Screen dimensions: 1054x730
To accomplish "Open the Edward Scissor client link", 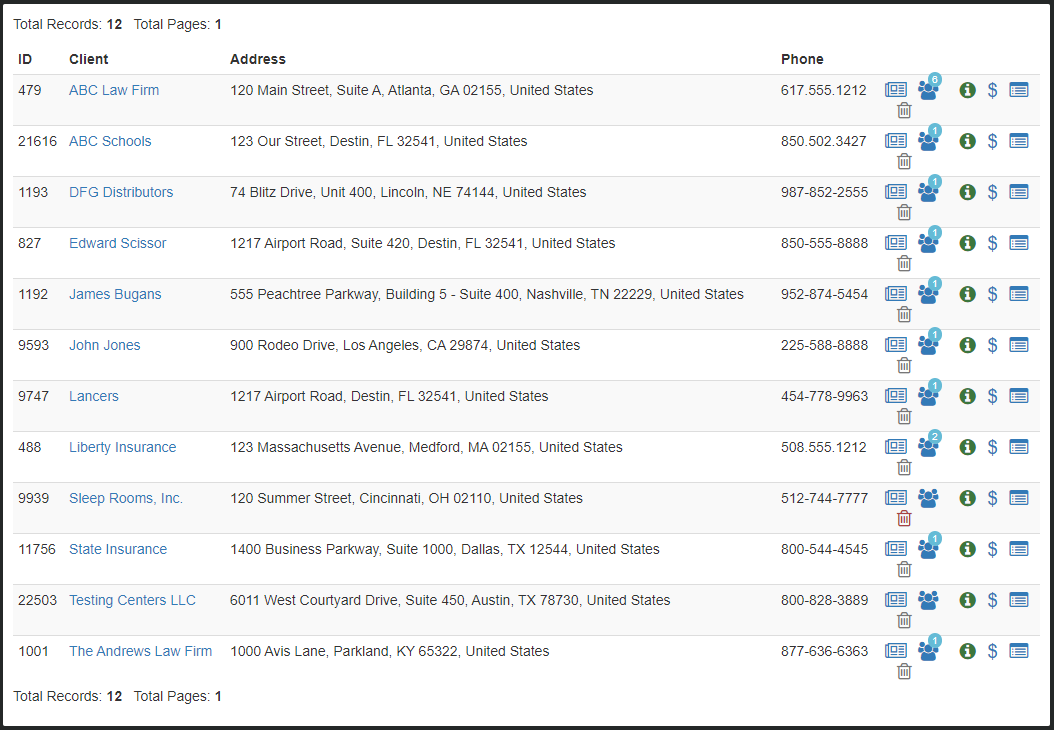I will pyautogui.click(x=118, y=243).
